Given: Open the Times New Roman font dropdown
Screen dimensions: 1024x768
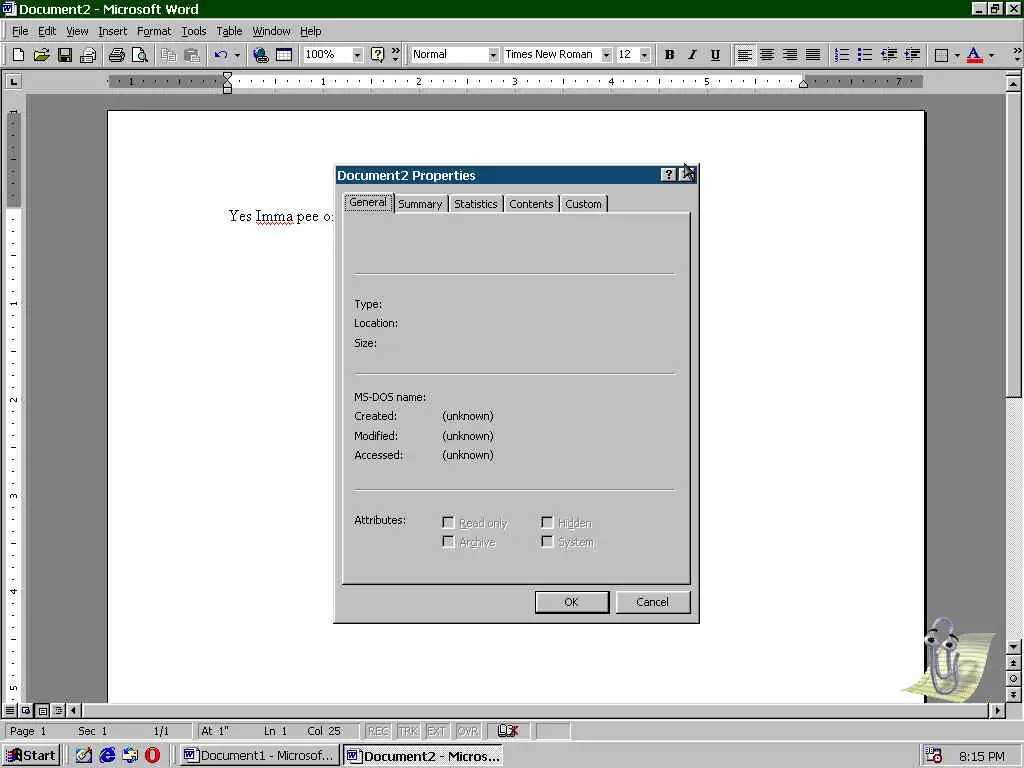Looking at the screenshot, I should click(606, 55).
